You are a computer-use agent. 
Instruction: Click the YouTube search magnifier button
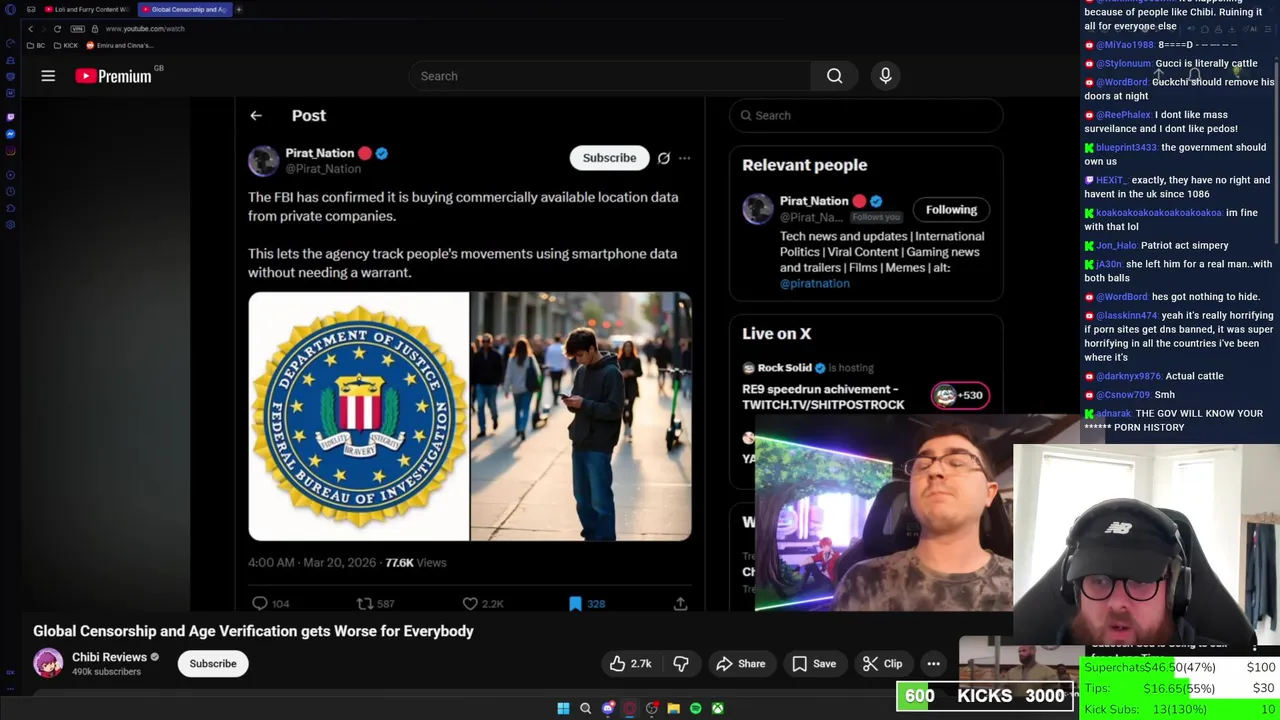834,76
